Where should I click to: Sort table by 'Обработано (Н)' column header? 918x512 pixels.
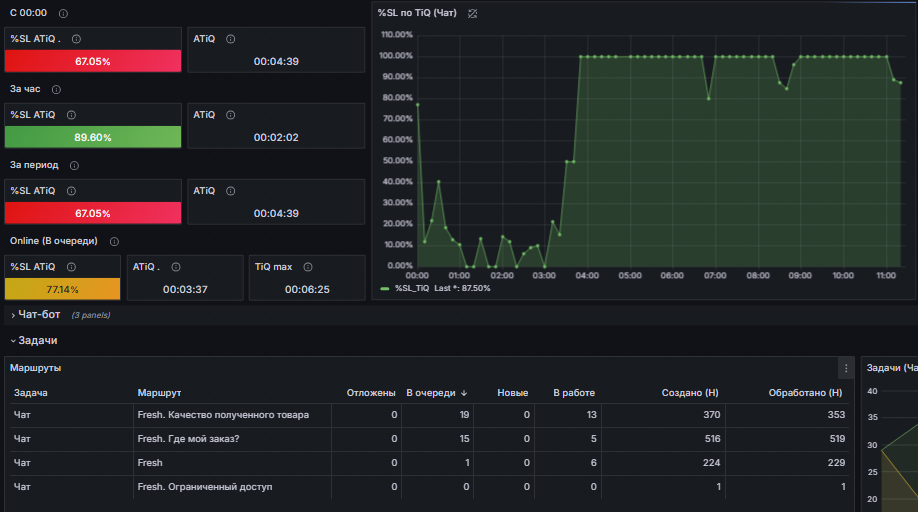pos(805,393)
